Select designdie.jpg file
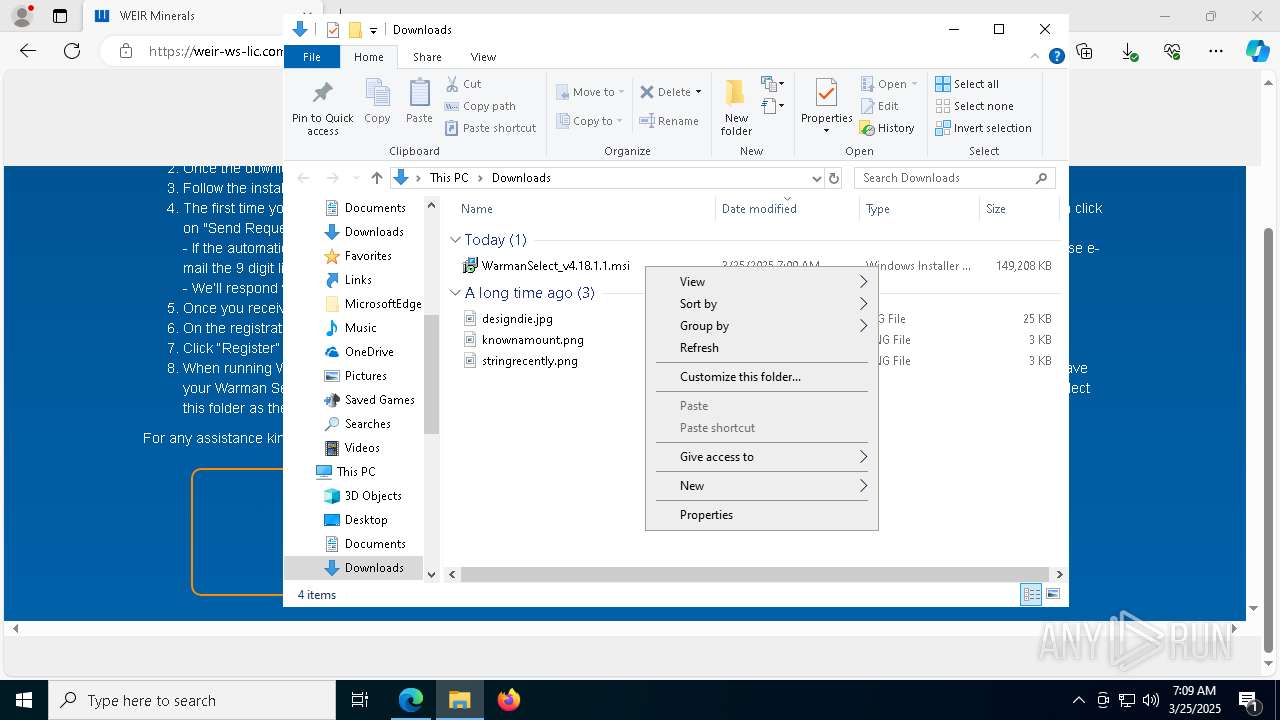This screenshot has width=1280, height=720. pos(517,319)
